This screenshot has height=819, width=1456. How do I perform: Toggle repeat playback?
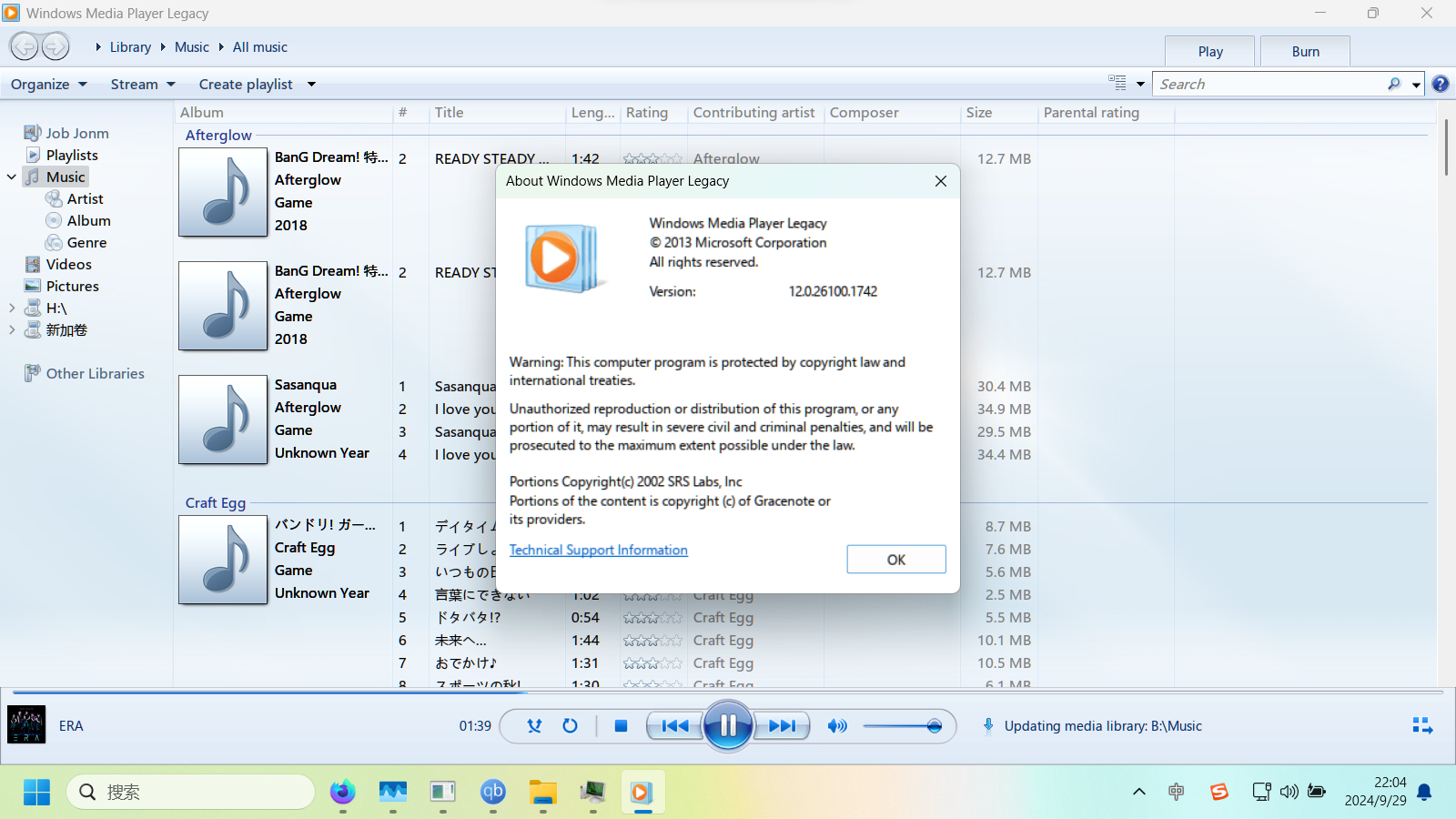click(570, 725)
